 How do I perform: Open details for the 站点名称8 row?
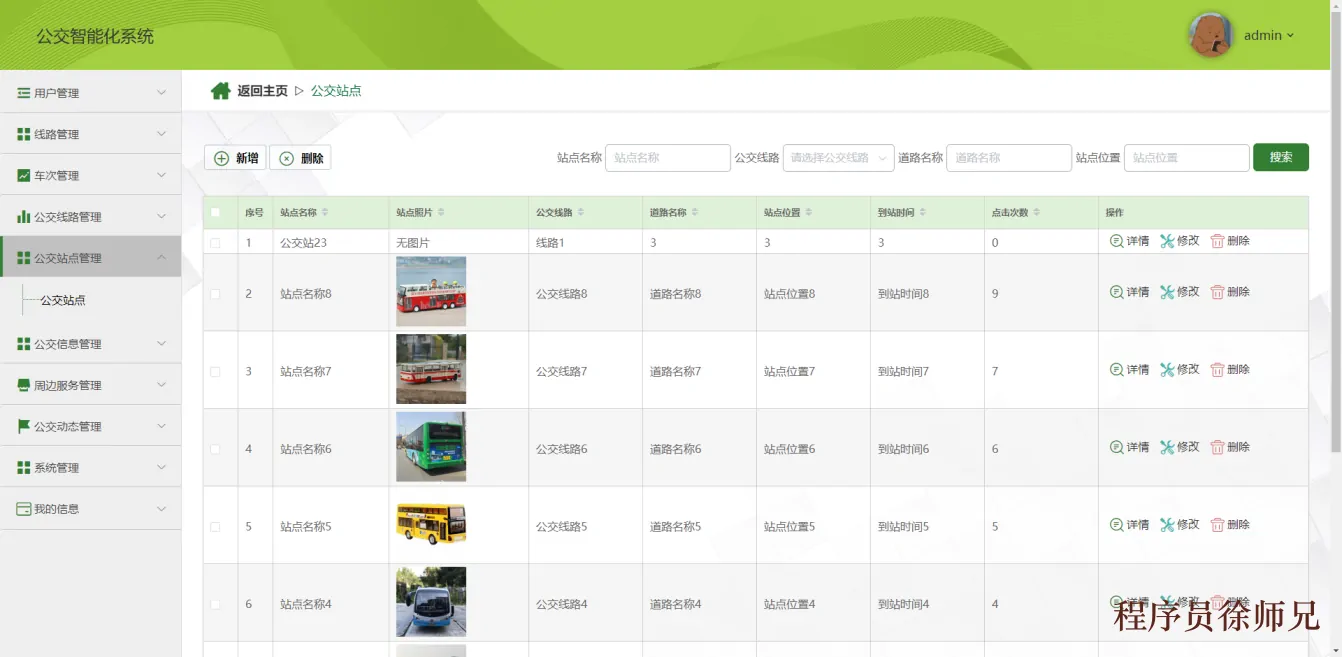(x=1130, y=292)
